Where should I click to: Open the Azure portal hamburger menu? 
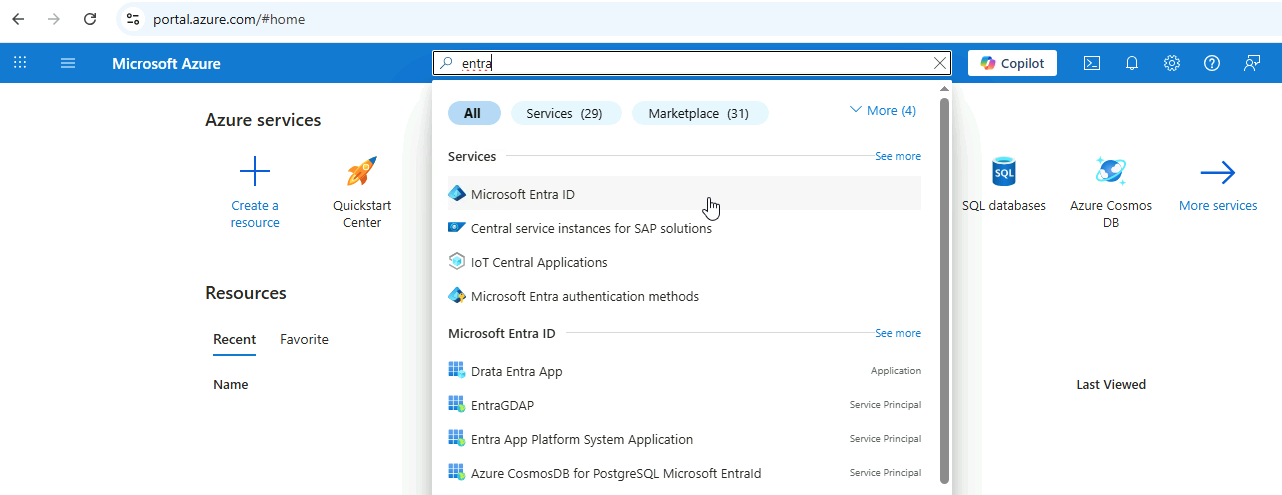click(68, 63)
